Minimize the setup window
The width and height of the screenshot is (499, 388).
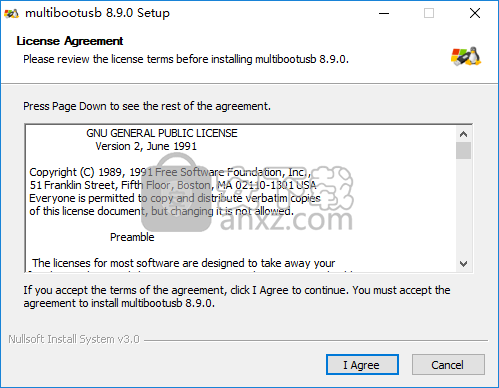coord(384,13)
